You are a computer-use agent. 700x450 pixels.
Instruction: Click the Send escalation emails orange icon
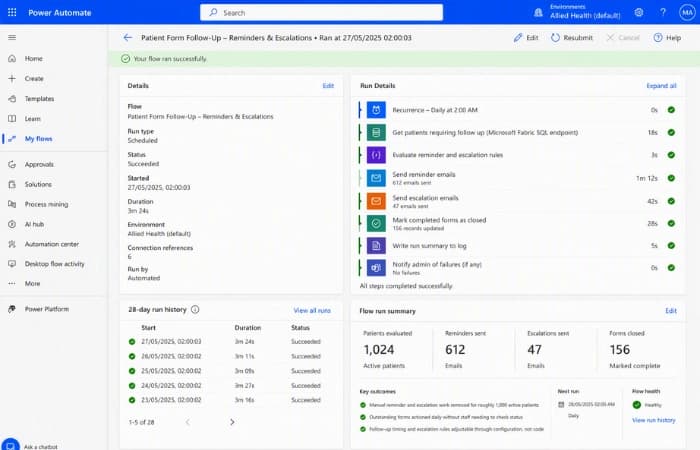pos(376,201)
